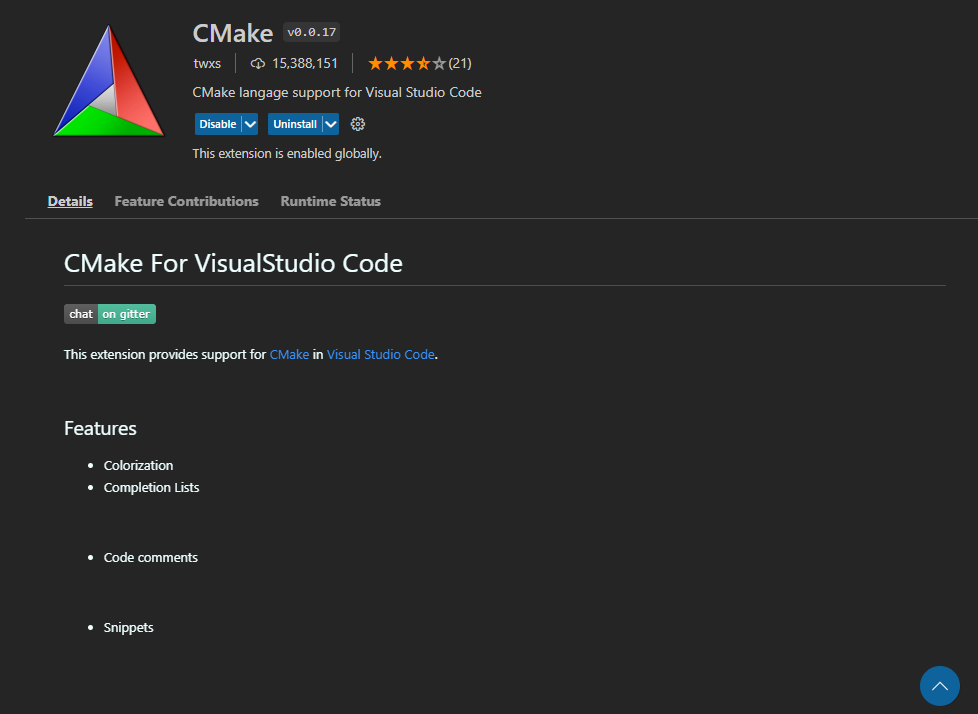978x714 pixels.
Task: Uninstall the CMake extension
Action: pos(295,124)
